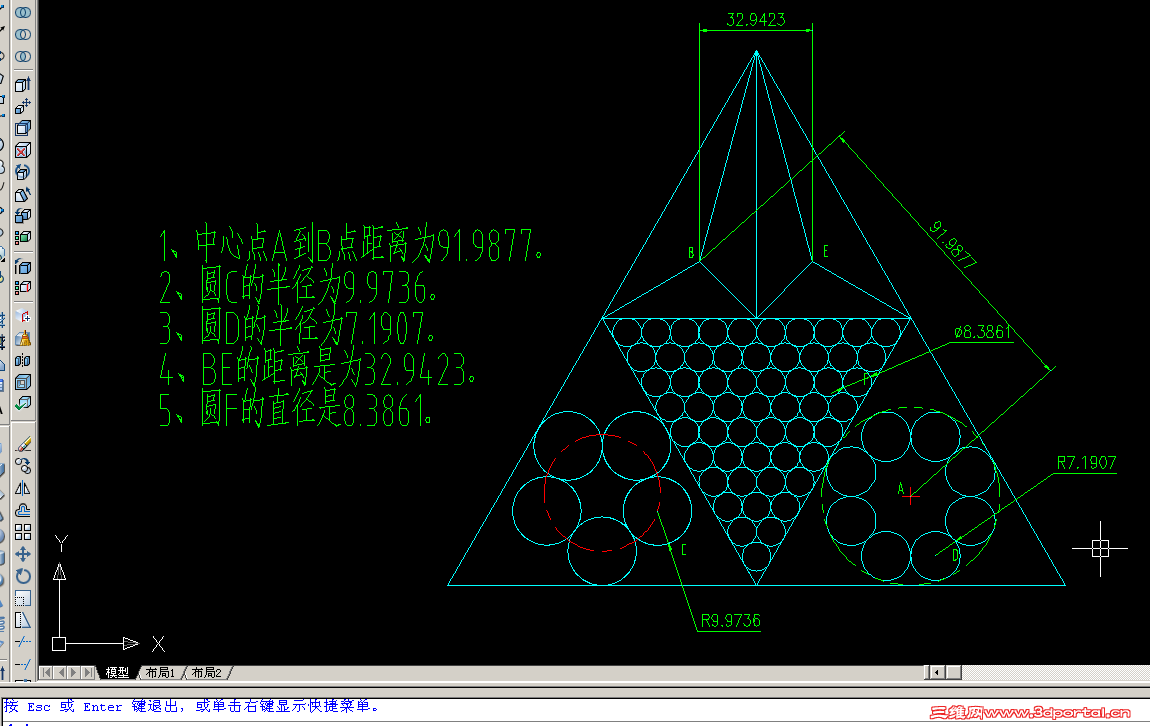
Task: Open the 布局1 layout tab
Action: click(x=160, y=672)
